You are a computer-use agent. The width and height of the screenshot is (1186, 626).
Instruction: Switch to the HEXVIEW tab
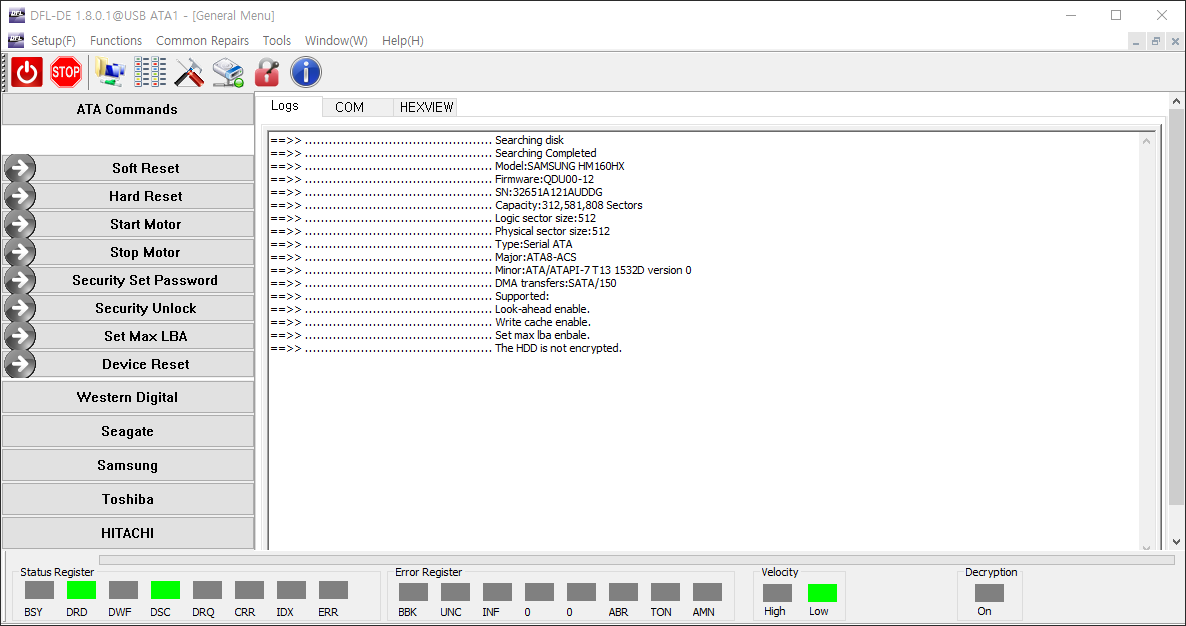click(426, 107)
